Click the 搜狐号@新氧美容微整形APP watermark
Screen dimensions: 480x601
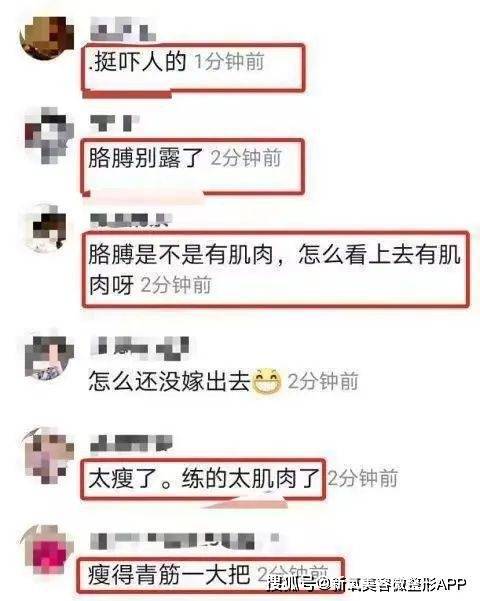[x=367, y=584]
